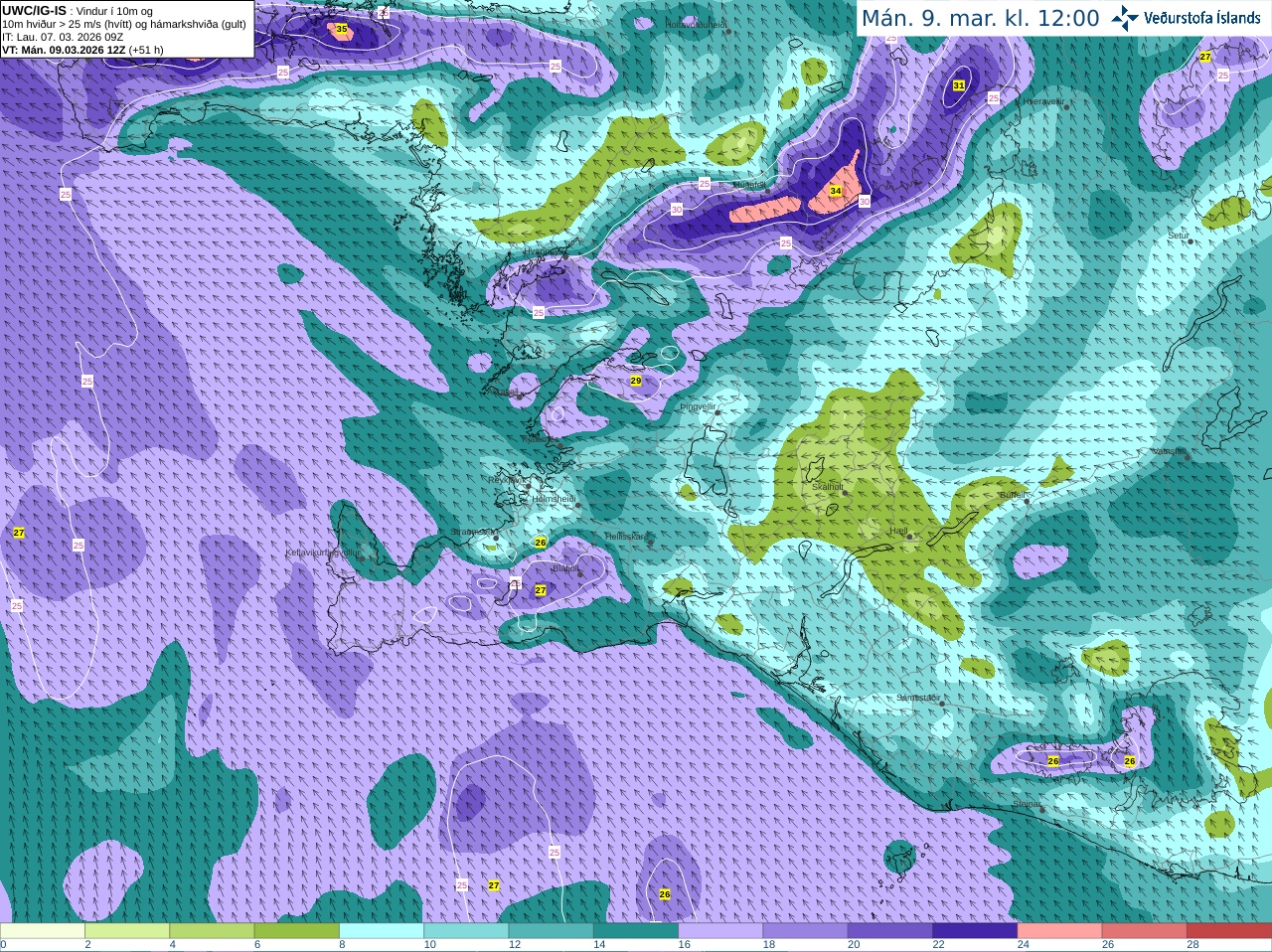Click the Holtavörðuheiði station label
The height and width of the screenshot is (952, 1272).
tap(696, 24)
